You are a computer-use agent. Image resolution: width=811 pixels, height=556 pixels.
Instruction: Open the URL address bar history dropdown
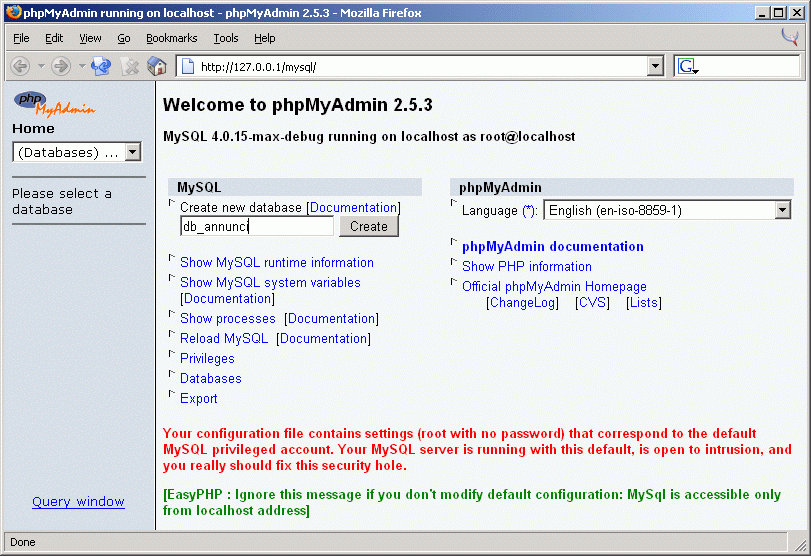tap(655, 66)
